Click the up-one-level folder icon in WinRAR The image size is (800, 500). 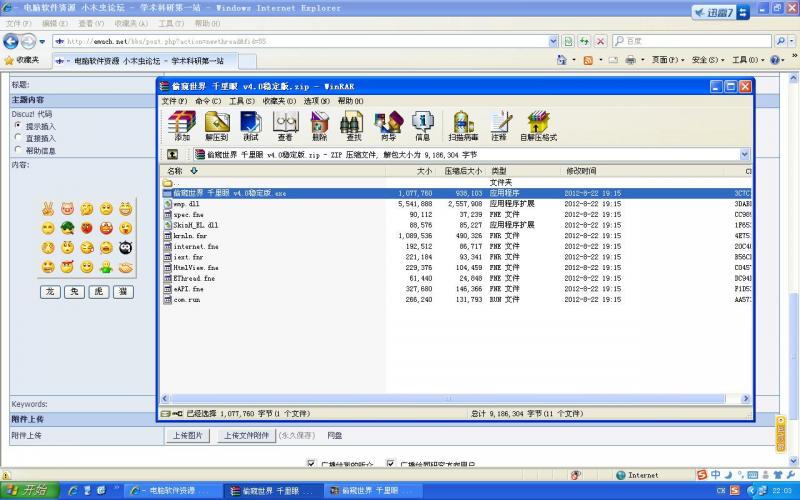(x=172, y=154)
